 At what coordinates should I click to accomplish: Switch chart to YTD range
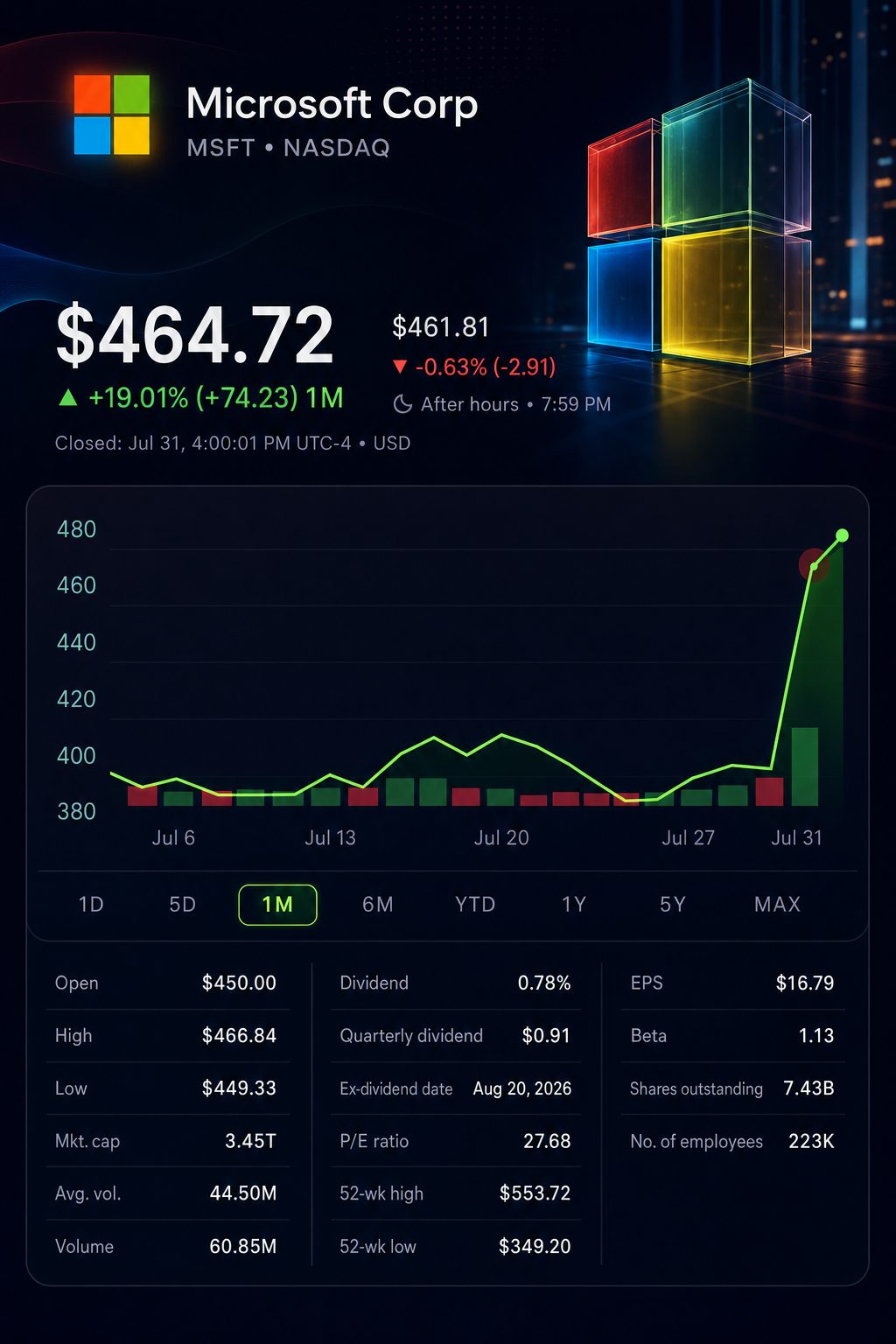pyautogui.click(x=475, y=904)
